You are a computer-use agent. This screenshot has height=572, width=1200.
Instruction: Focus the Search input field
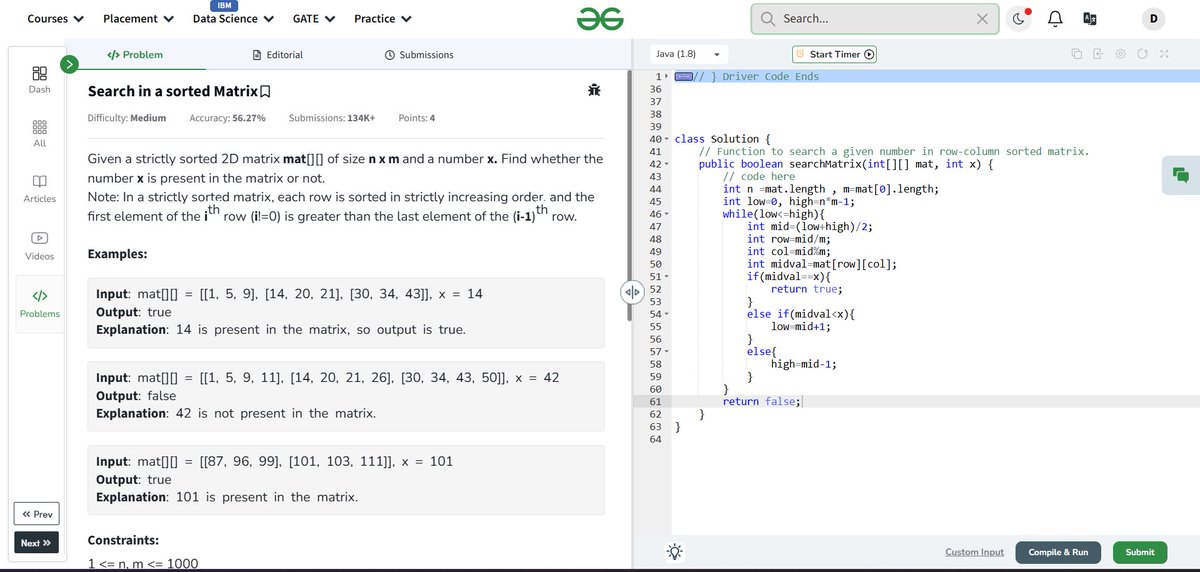(x=874, y=19)
